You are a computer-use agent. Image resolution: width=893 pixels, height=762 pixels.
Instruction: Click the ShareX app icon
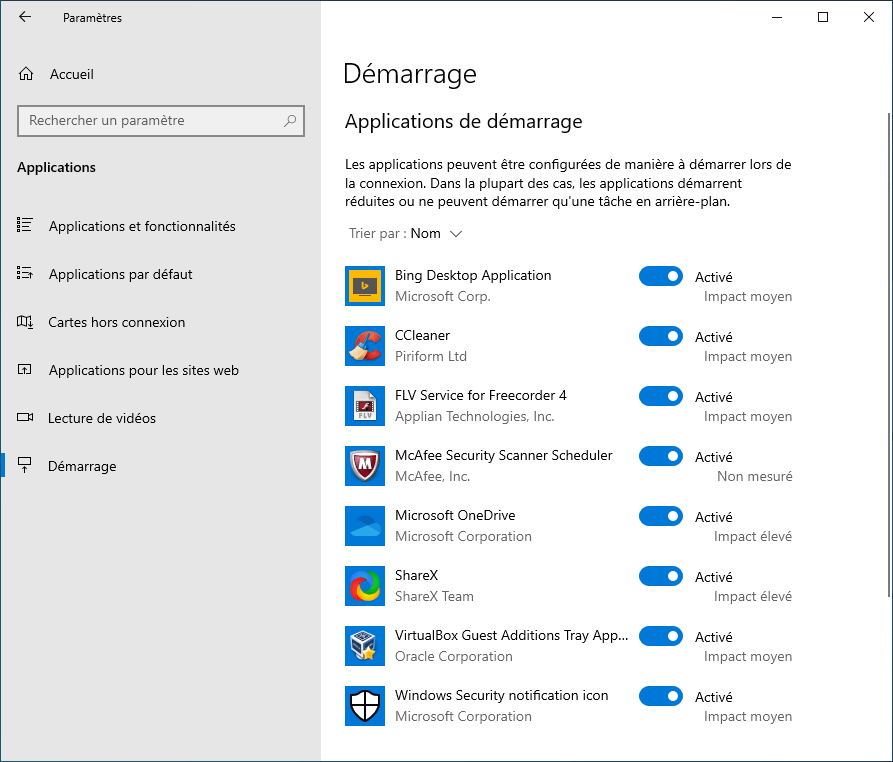(x=364, y=586)
